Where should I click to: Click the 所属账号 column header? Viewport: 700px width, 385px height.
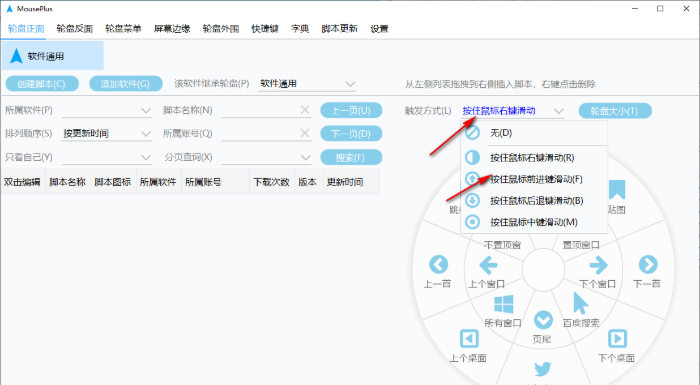point(215,182)
